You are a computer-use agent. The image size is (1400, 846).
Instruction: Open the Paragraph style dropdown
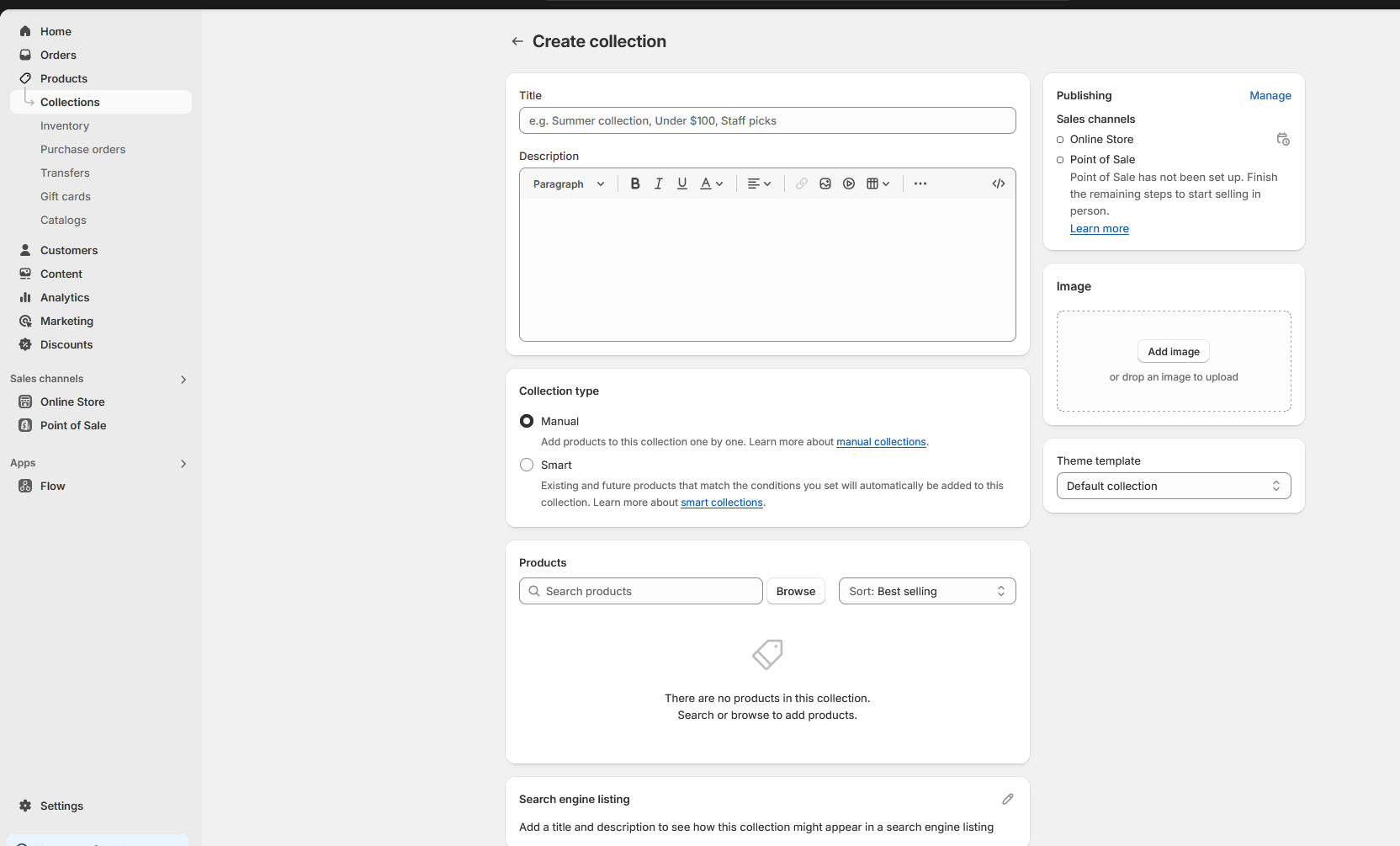tap(569, 184)
